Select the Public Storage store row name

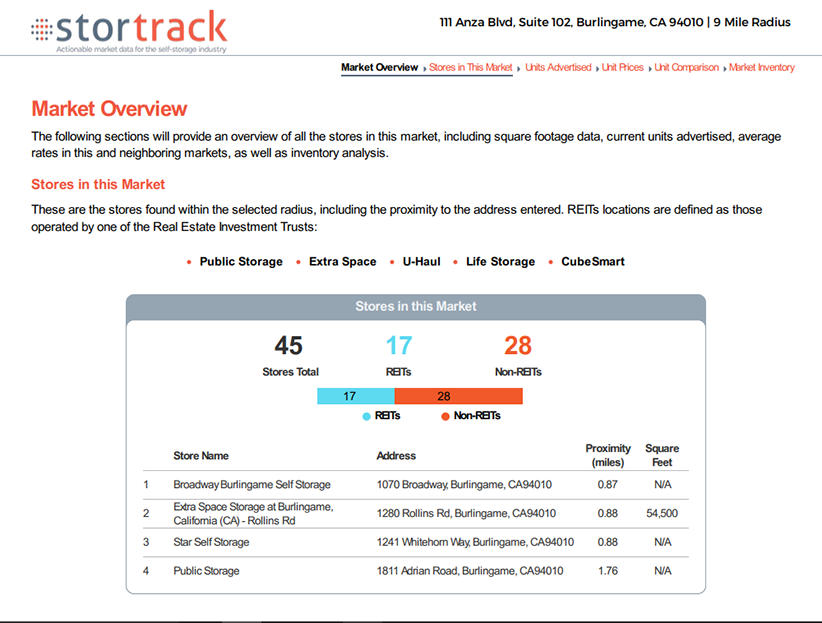207,571
